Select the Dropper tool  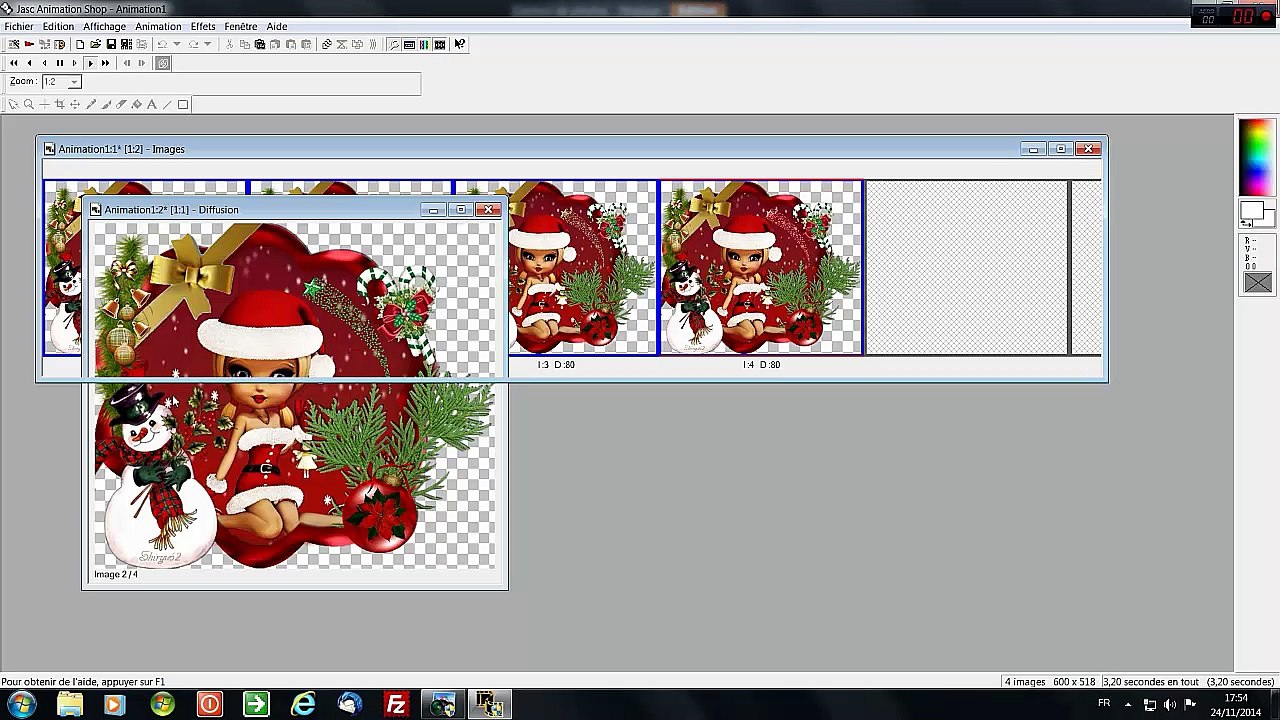coord(91,104)
